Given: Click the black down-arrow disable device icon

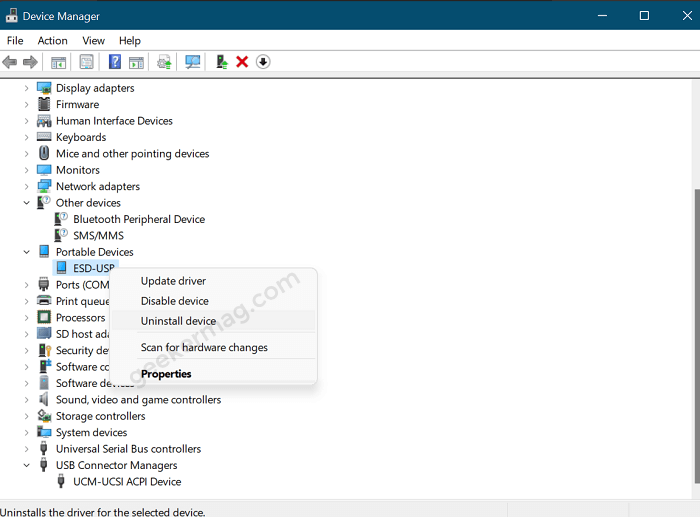Looking at the screenshot, I should point(263,62).
